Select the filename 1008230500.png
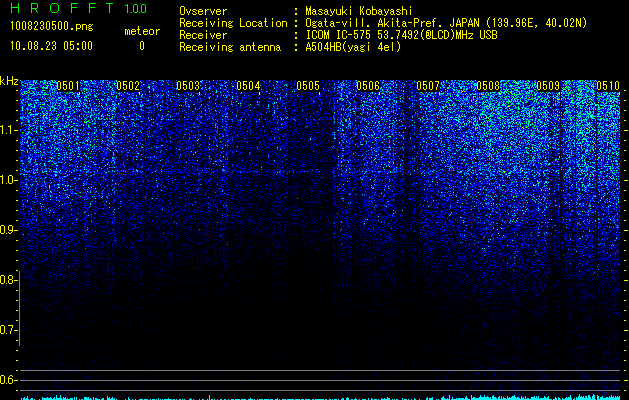 tap(52, 27)
